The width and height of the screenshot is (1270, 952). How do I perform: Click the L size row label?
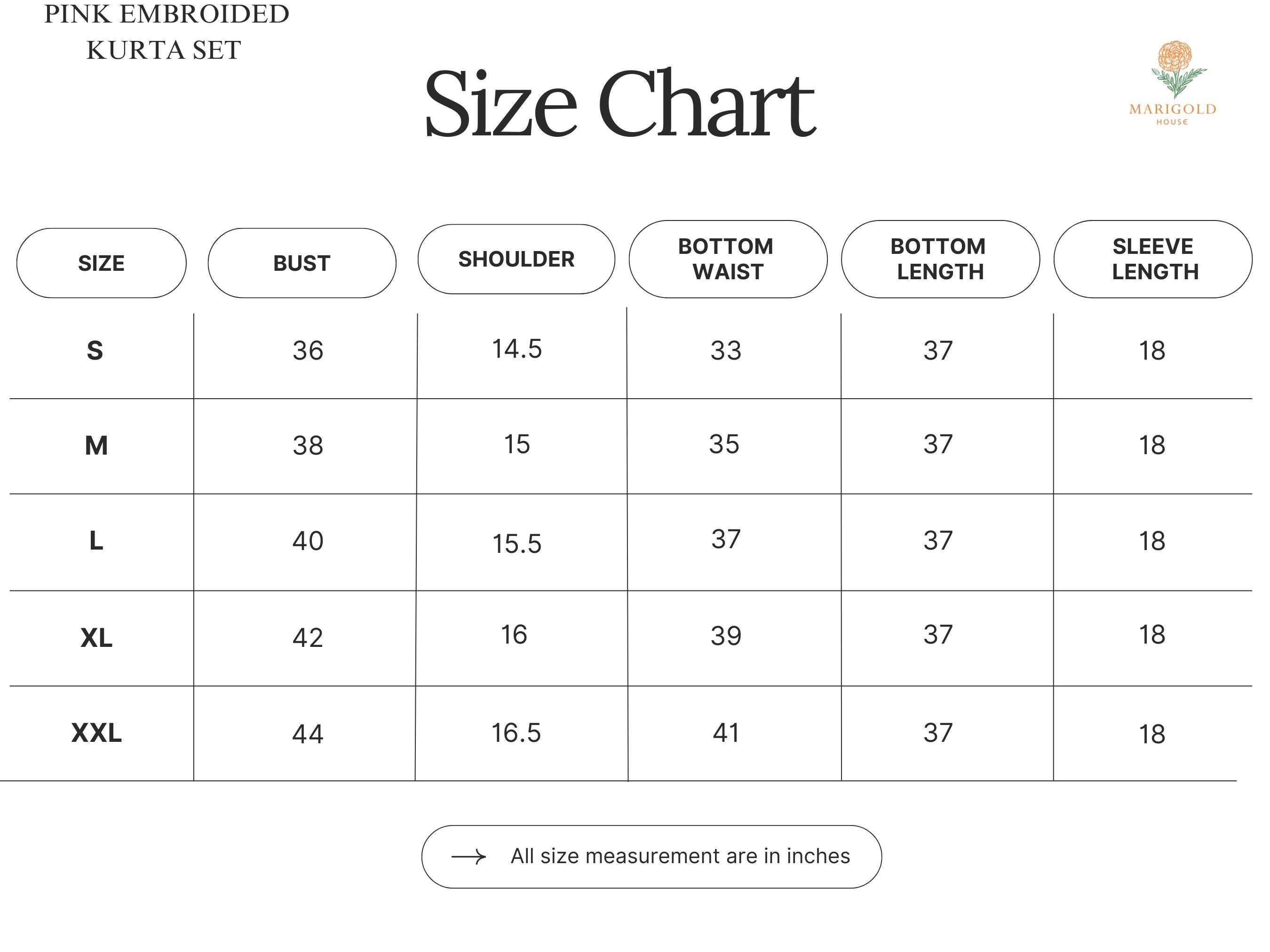coord(96,541)
